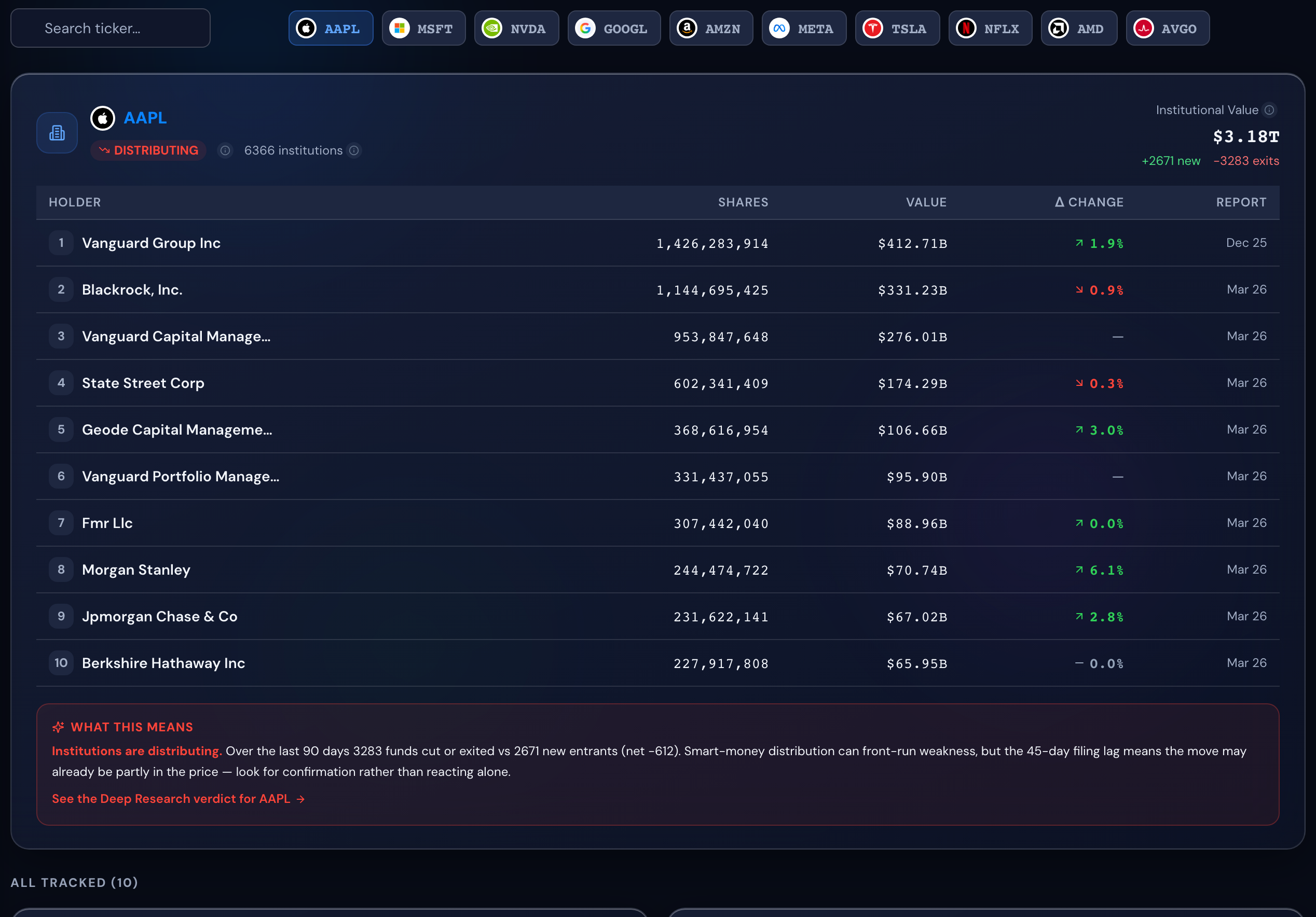This screenshot has height=917, width=1316.
Task: Open the Deep Research verdict for AAPL link
Action: pos(179,798)
